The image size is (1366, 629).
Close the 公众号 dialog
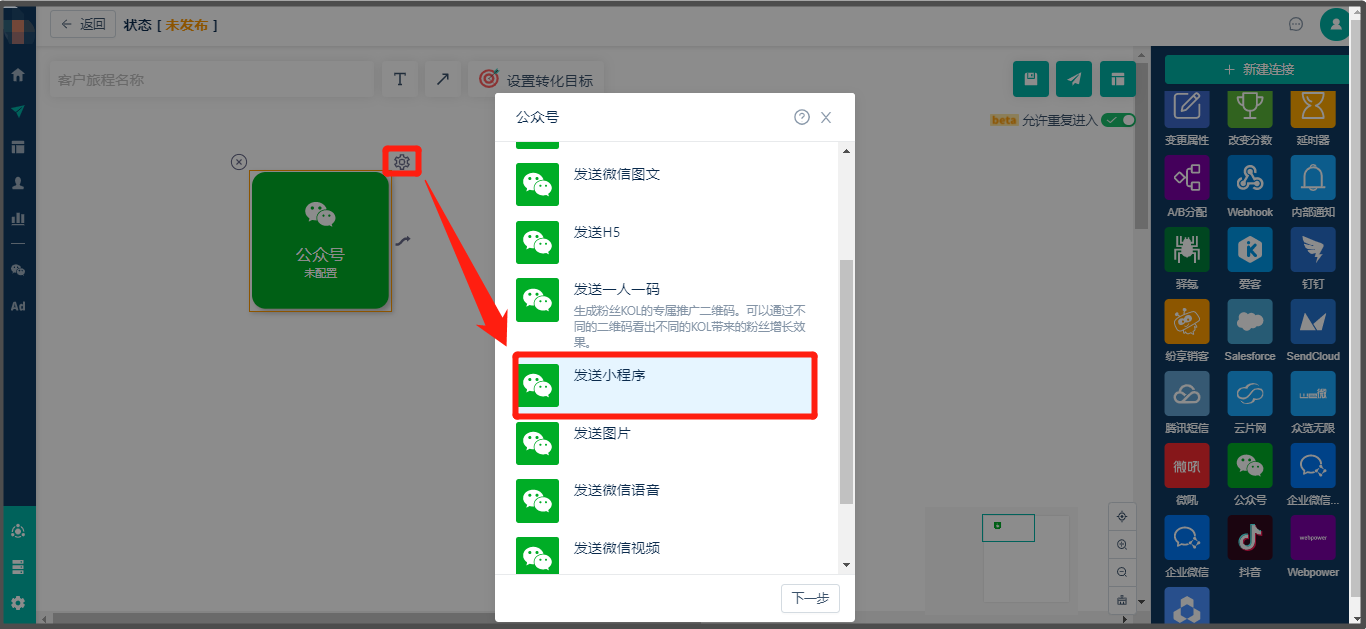tap(826, 117)
